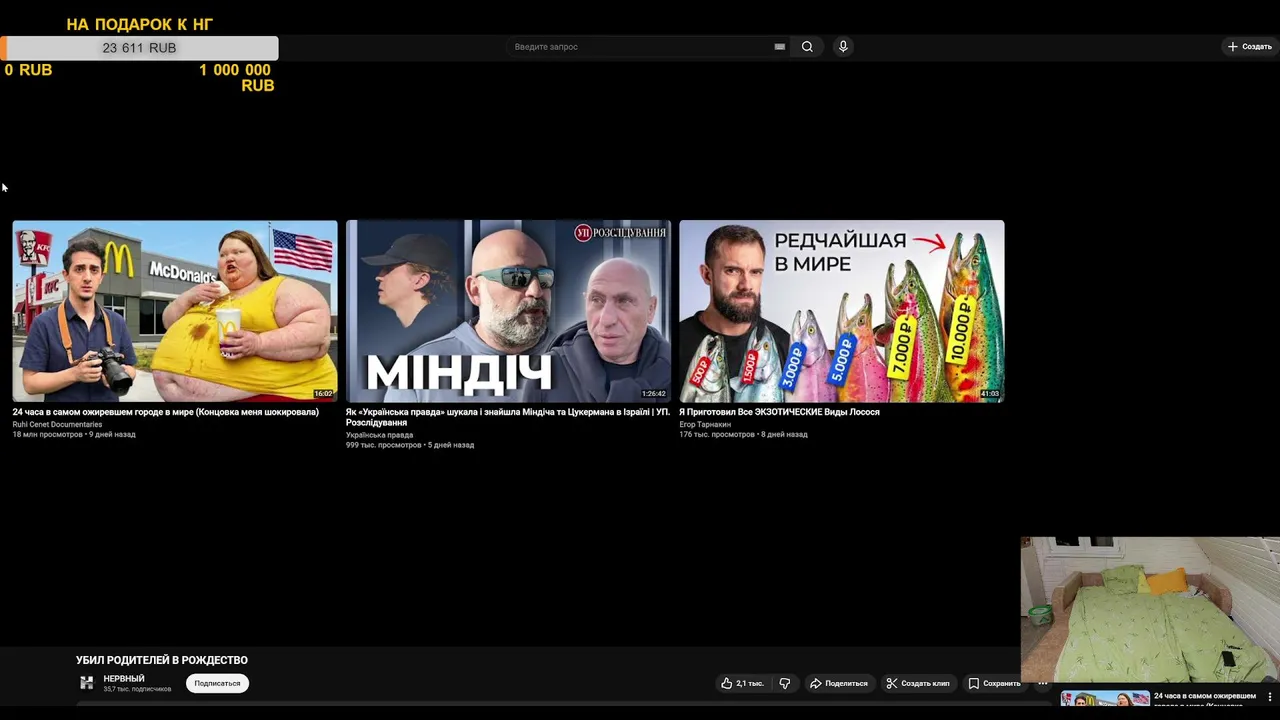The height and width of the screenshot is (720, 1280).
Task: Open title 'Я Приготовил Все ЭКЗОТИЧЕСКИЕ Виды Лосося'
Action: click(779, 412)
